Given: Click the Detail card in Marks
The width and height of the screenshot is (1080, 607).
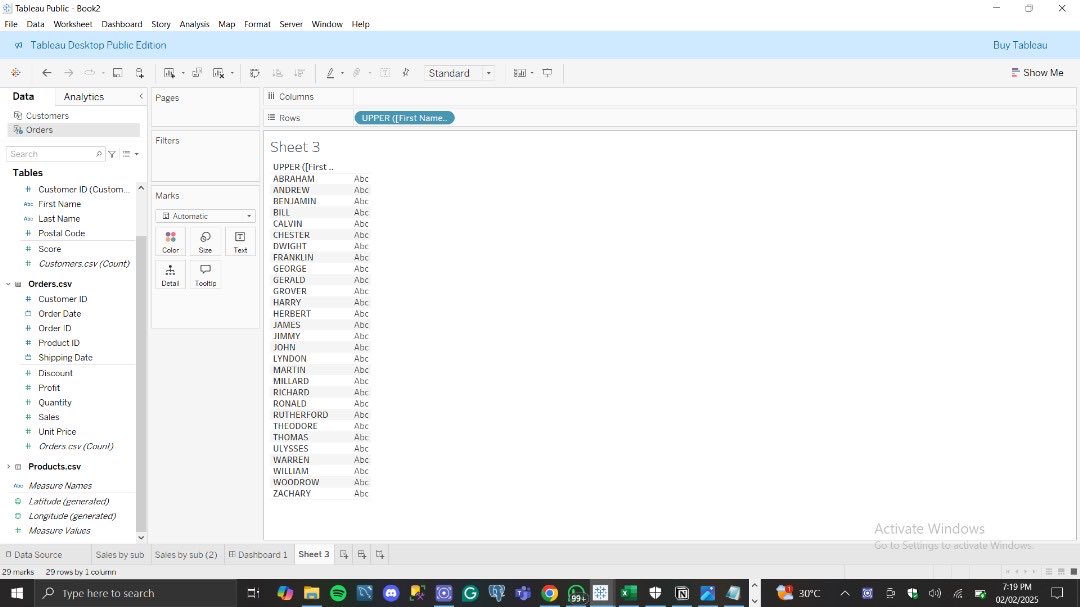Looking at the screenshot, I should pos(171,275).
